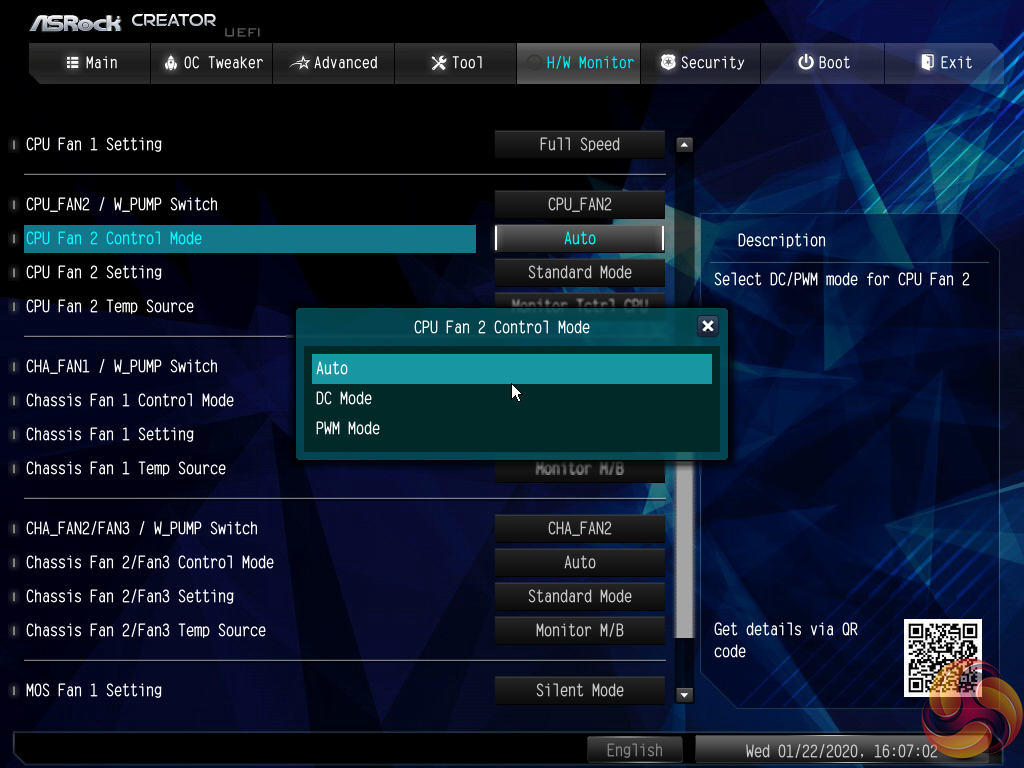Click the English language button

point(634,750)
